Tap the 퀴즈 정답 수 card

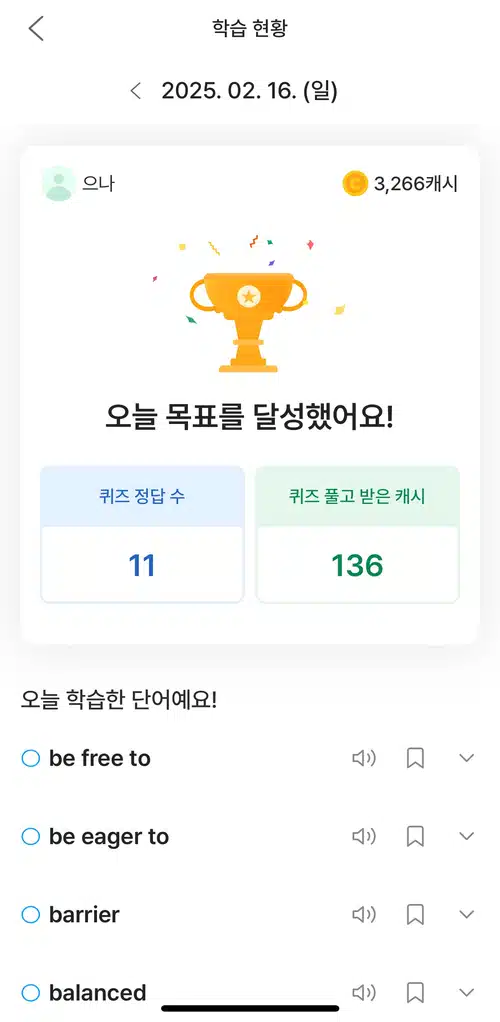click(x=142, y=534)
